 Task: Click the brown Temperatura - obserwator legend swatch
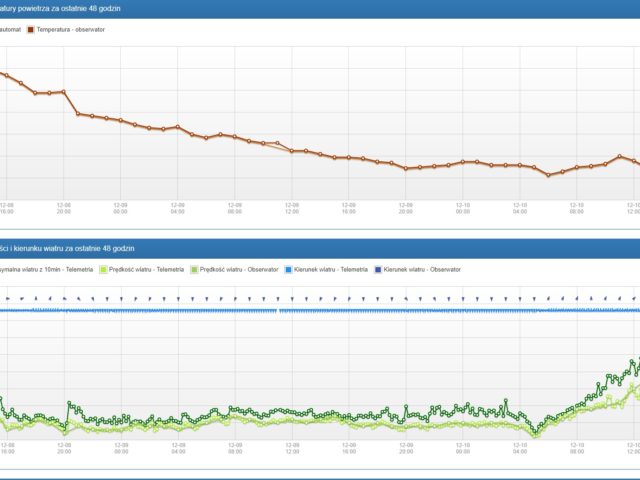pos(31,30)
